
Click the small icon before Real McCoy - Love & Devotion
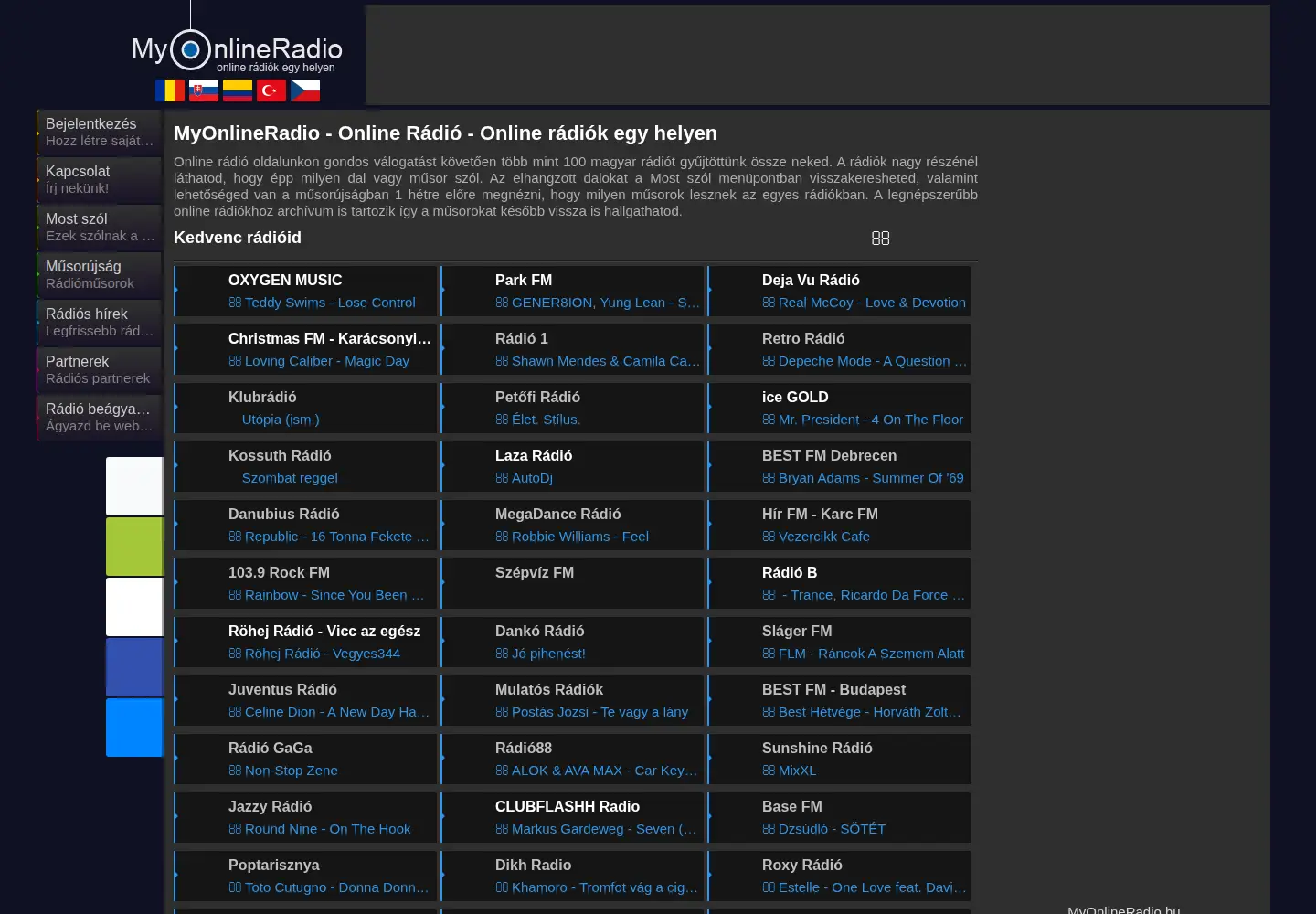click(769, 303)
